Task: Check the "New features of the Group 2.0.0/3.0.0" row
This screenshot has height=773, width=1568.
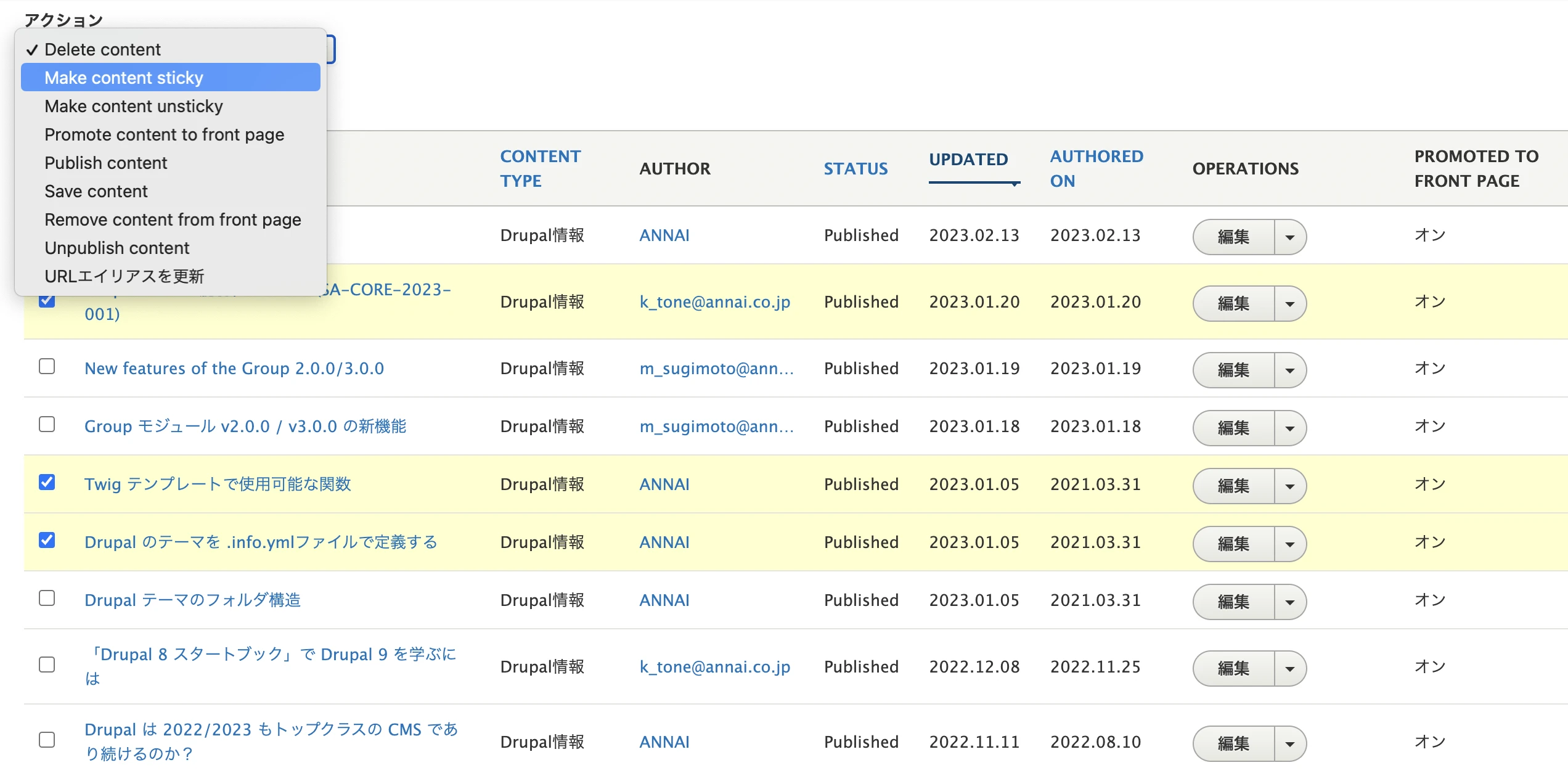Action: (47, 367)
